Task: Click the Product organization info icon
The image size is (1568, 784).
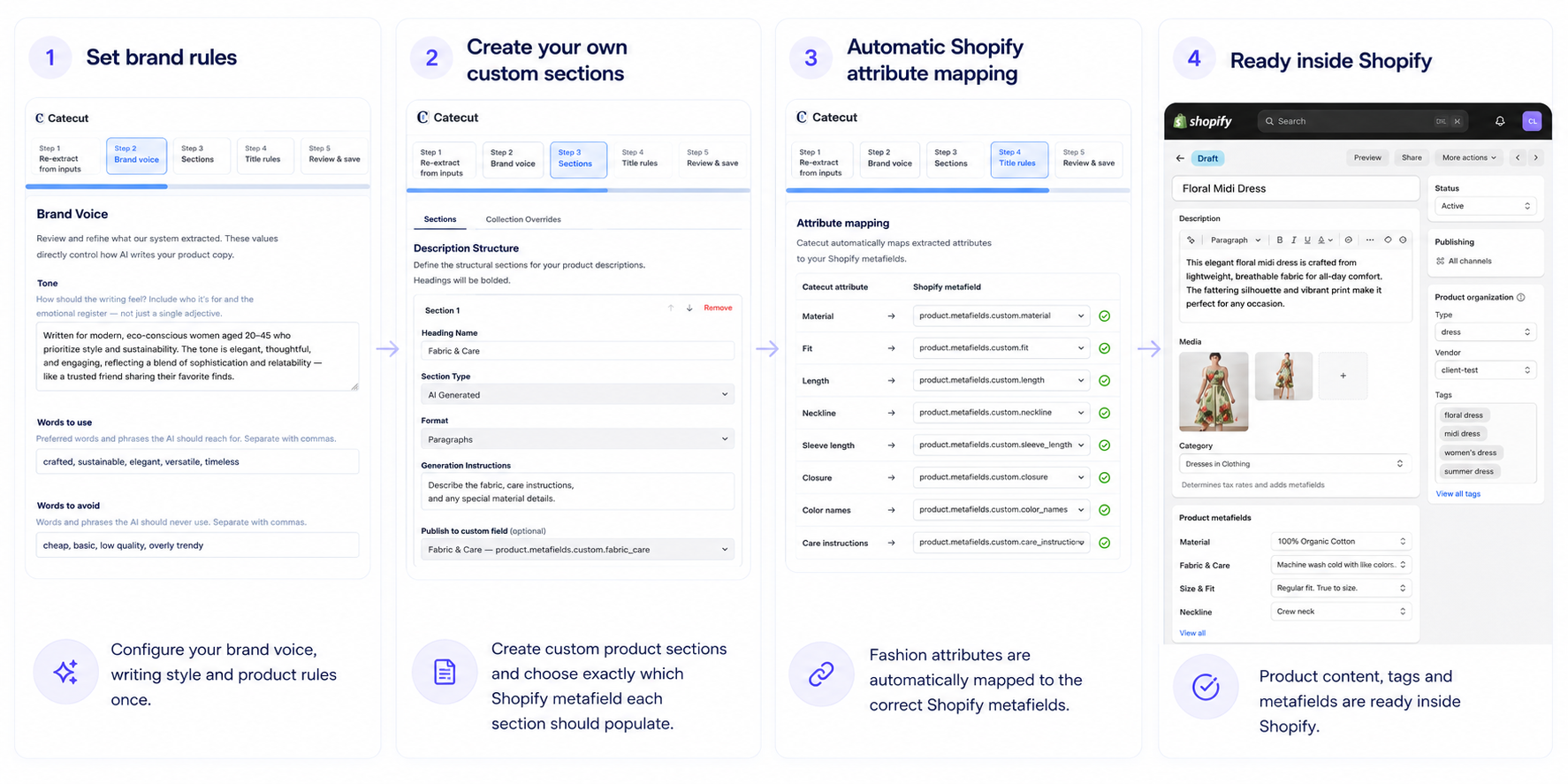Action: 1521,297
